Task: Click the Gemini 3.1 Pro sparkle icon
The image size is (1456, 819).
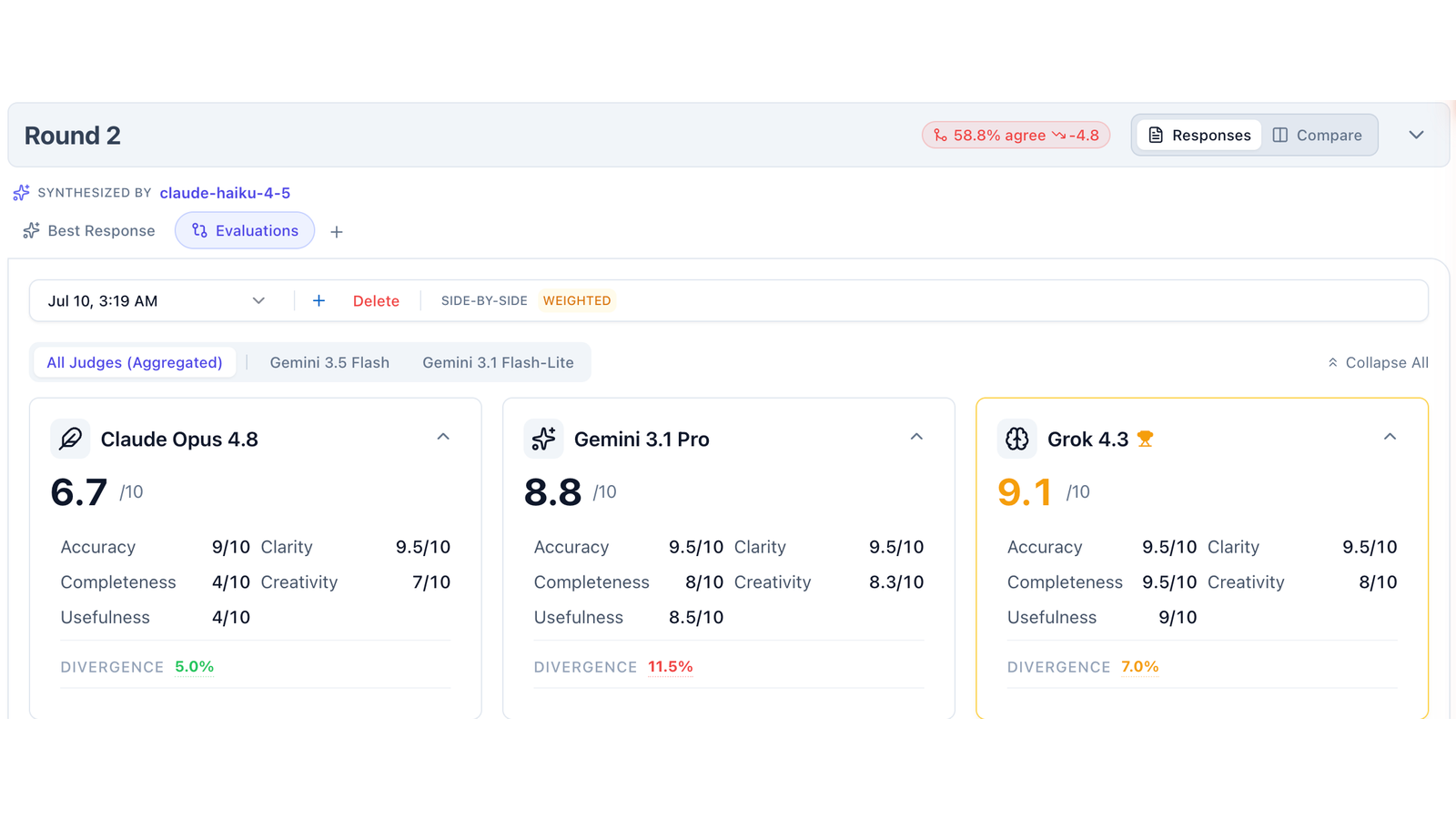Action: [x=543, y=439]
